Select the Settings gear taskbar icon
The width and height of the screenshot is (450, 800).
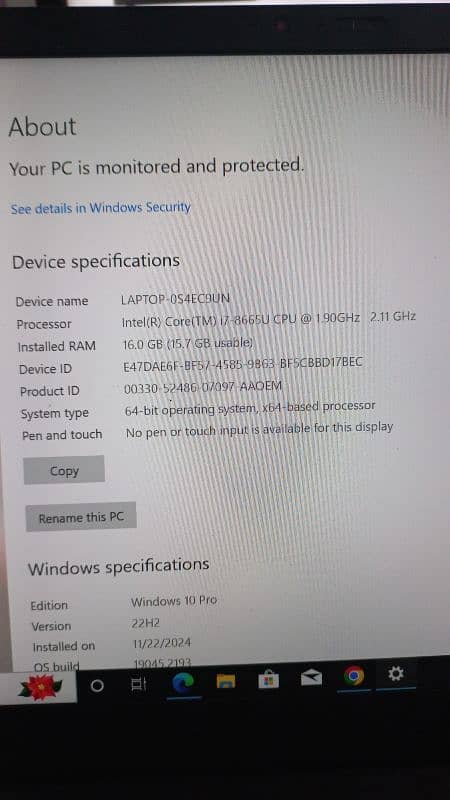click(x=396, y=674)
